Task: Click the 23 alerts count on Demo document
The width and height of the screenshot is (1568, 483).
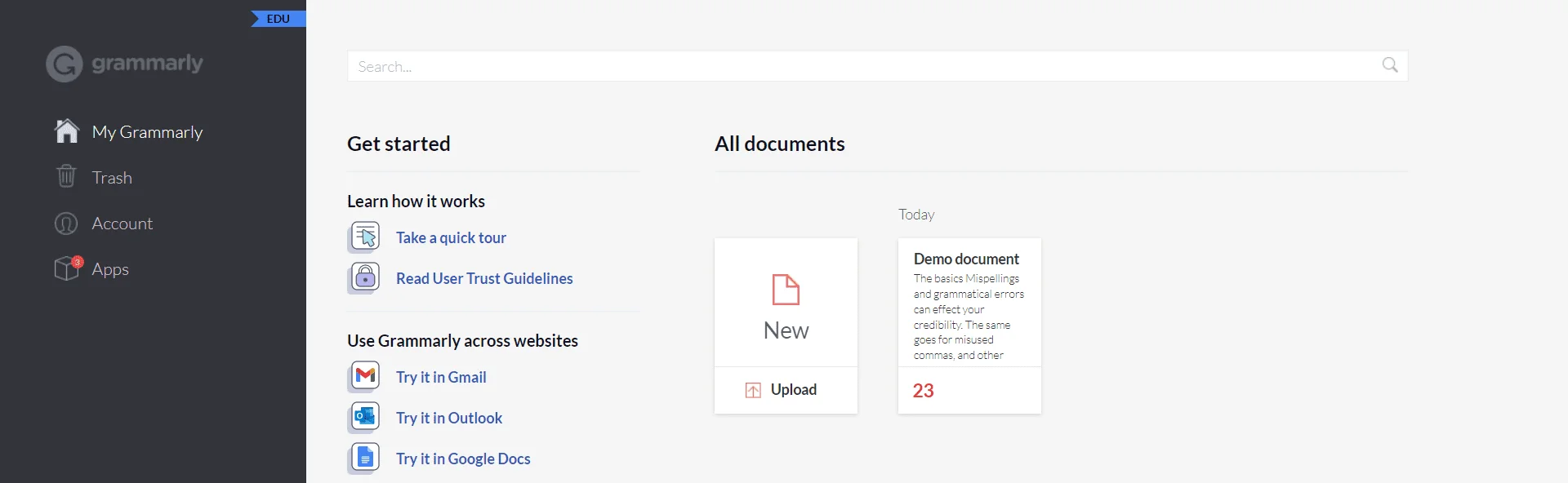Action: (923, 391)
